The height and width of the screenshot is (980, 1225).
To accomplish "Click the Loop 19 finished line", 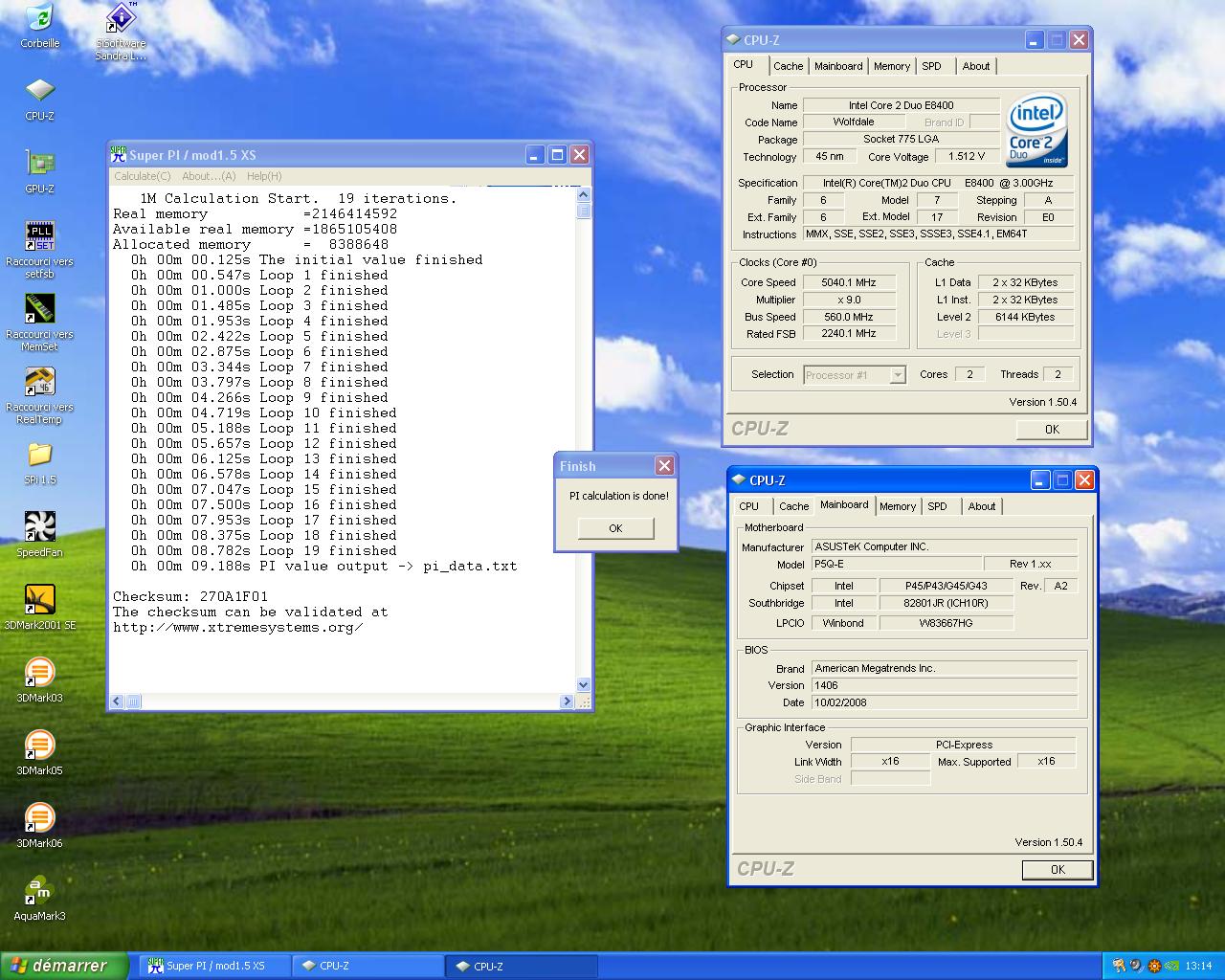I will tap(264, 550).
